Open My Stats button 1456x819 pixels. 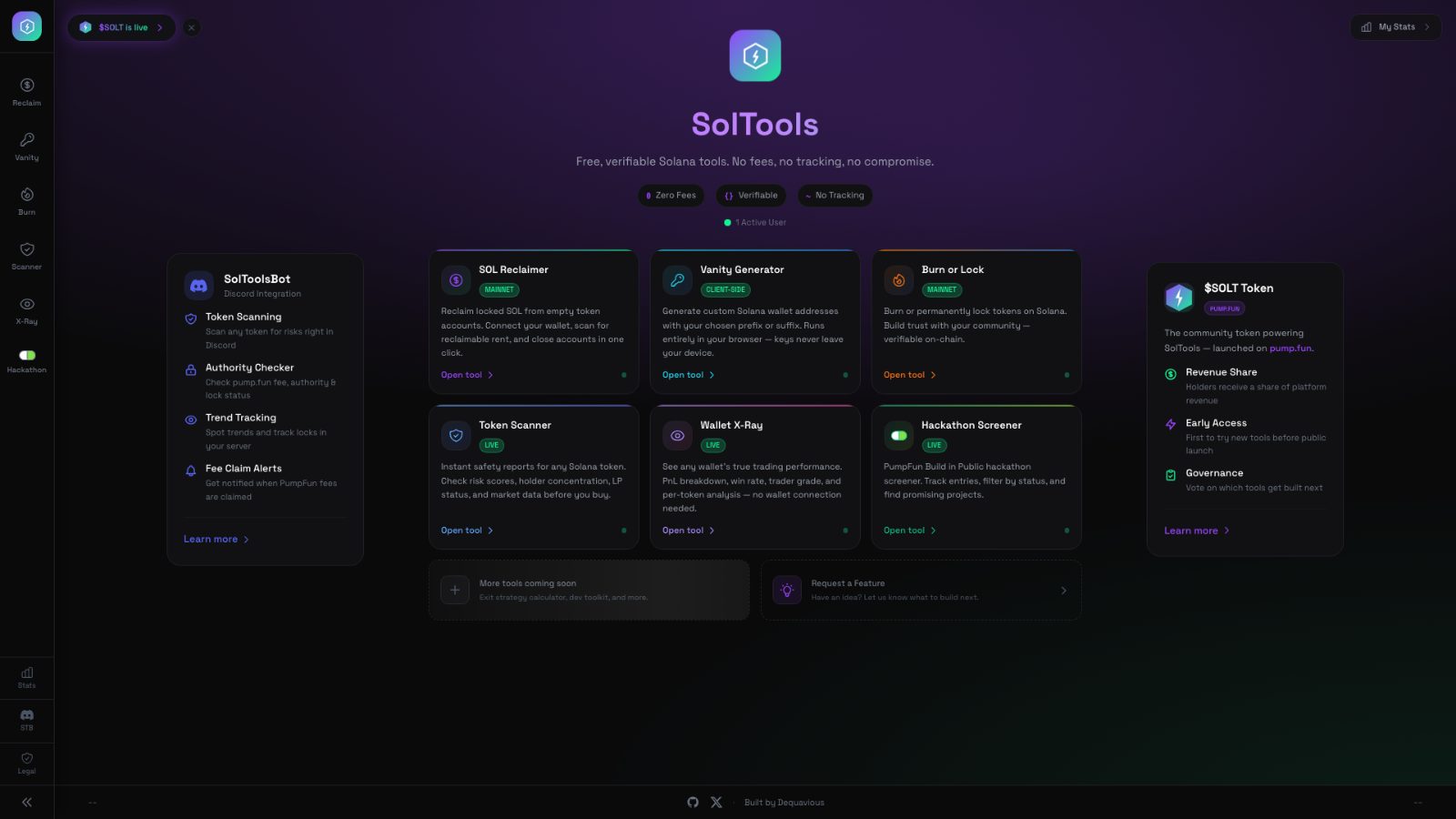click(1395, 27)
